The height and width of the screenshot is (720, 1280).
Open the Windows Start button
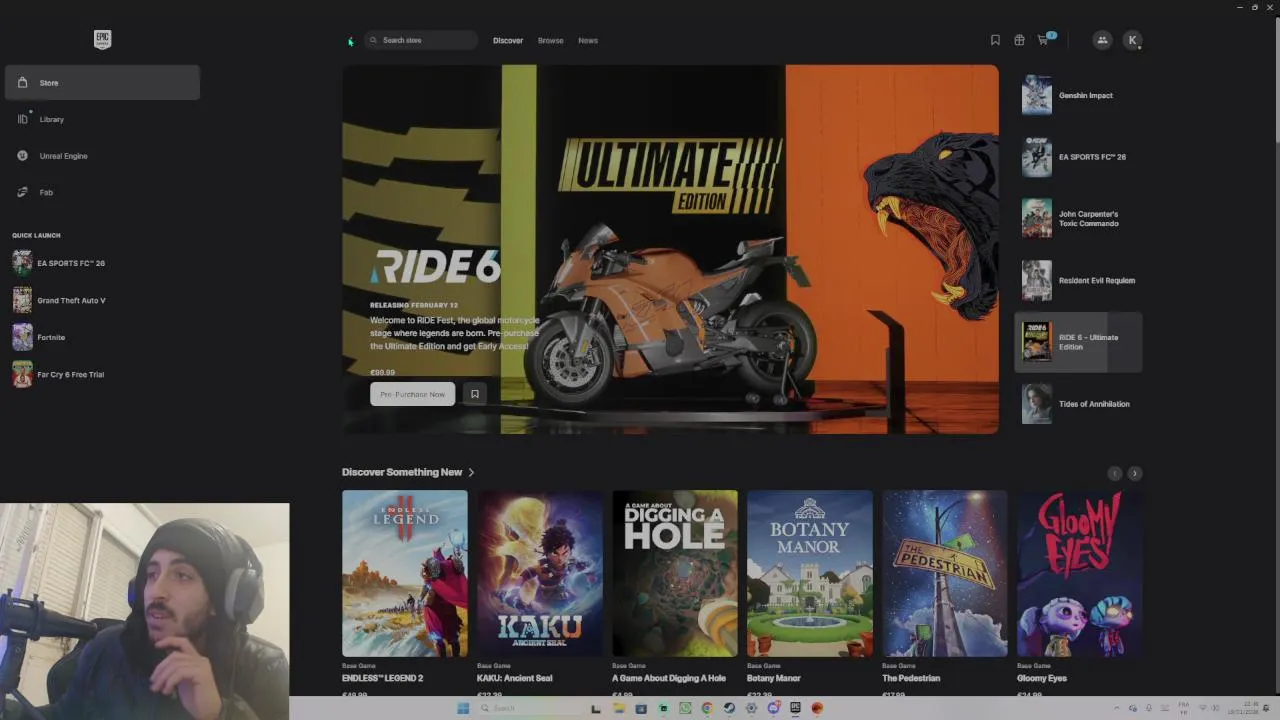[x=463, y=708]
